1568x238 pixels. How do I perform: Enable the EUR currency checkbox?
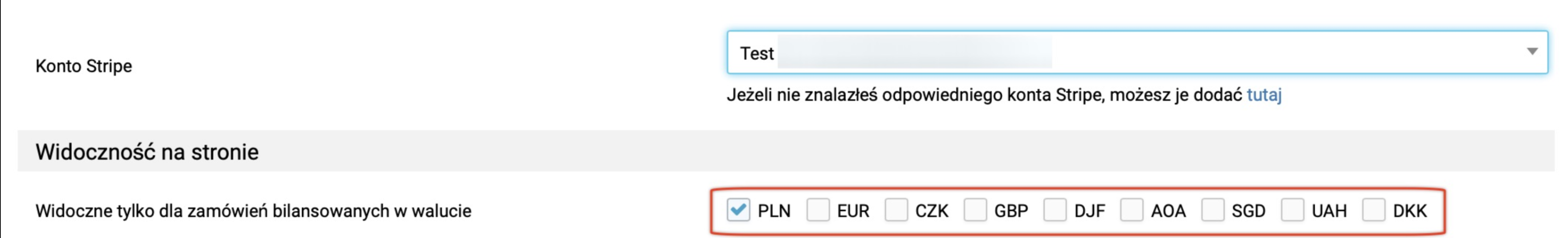[818, 210]
